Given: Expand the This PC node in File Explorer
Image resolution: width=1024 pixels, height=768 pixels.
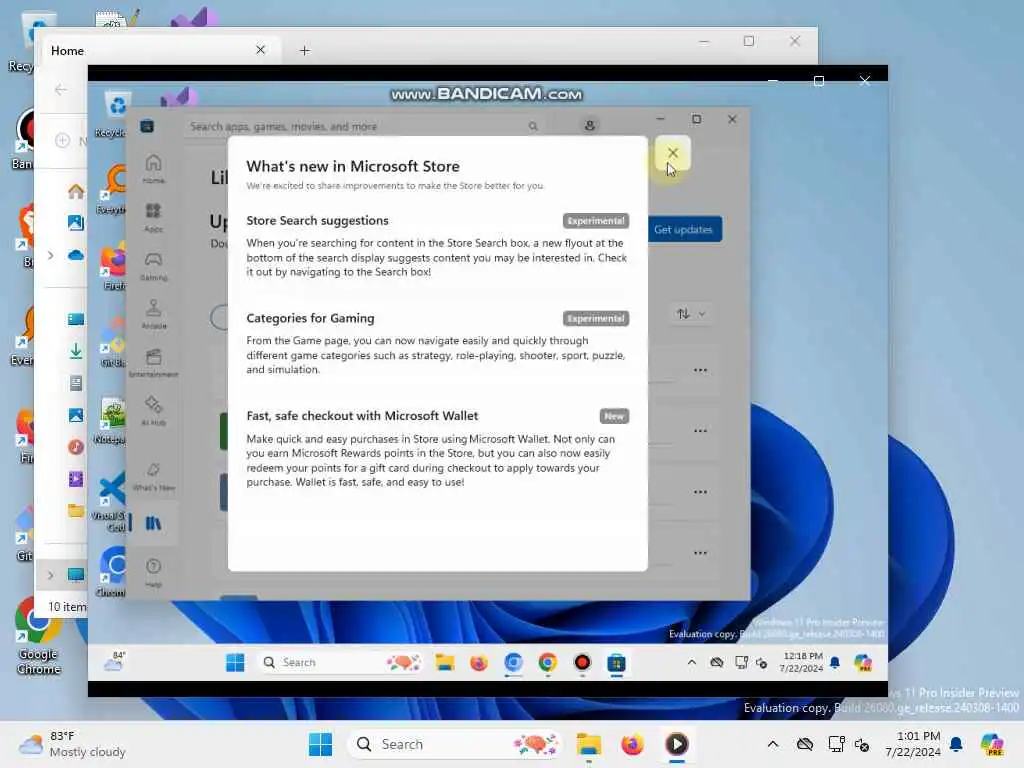Looking at the screenshot, I should [x=50, y=575].
